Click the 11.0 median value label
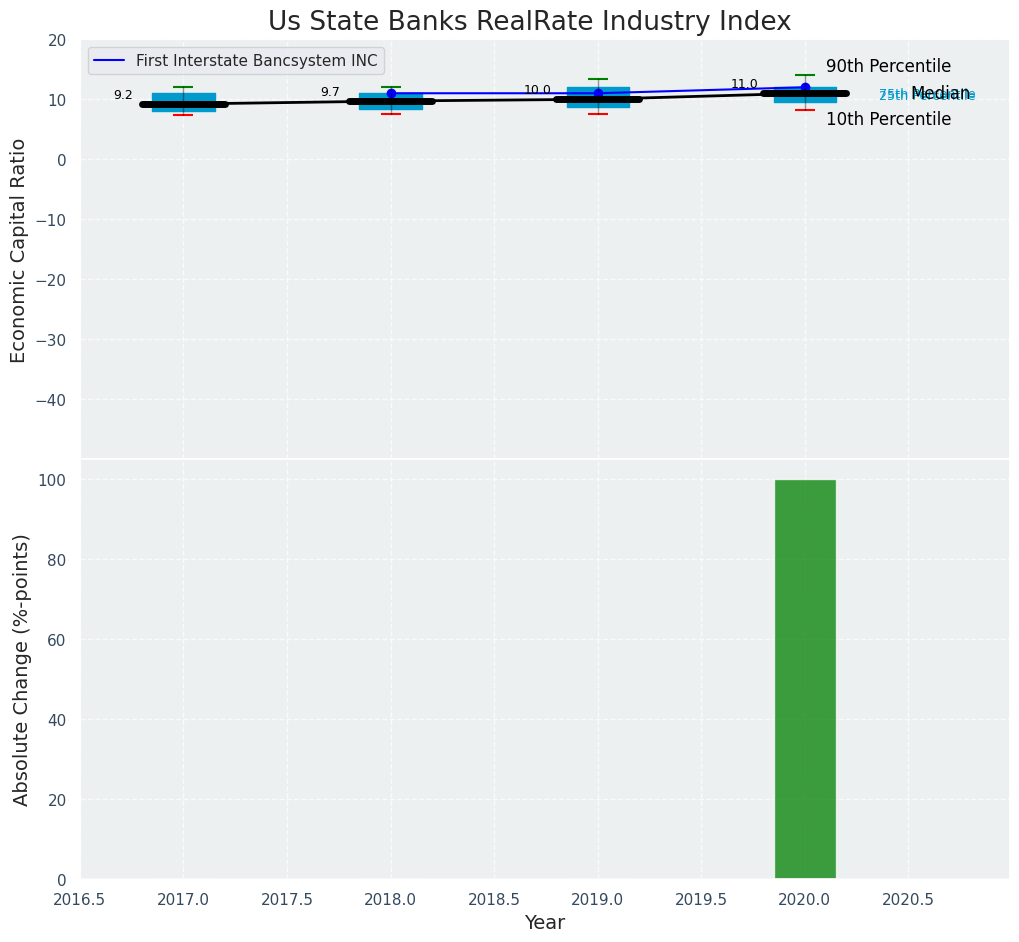Screen dimensions: 1019x942 [744, 84]
